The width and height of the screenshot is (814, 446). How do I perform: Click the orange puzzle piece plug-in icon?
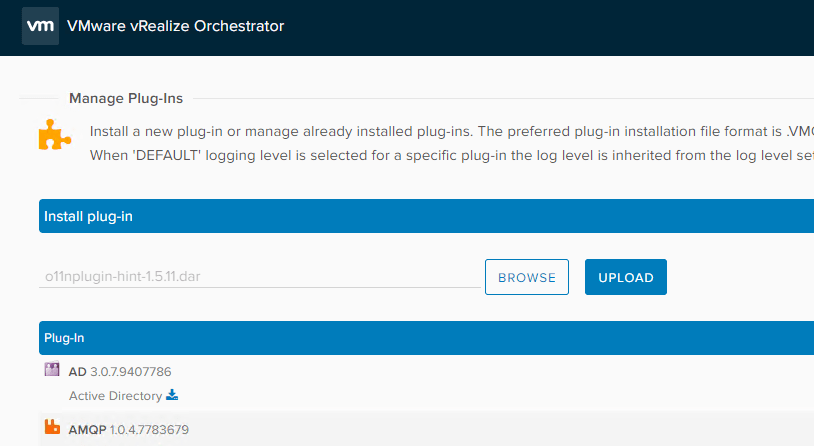point(55,135)
